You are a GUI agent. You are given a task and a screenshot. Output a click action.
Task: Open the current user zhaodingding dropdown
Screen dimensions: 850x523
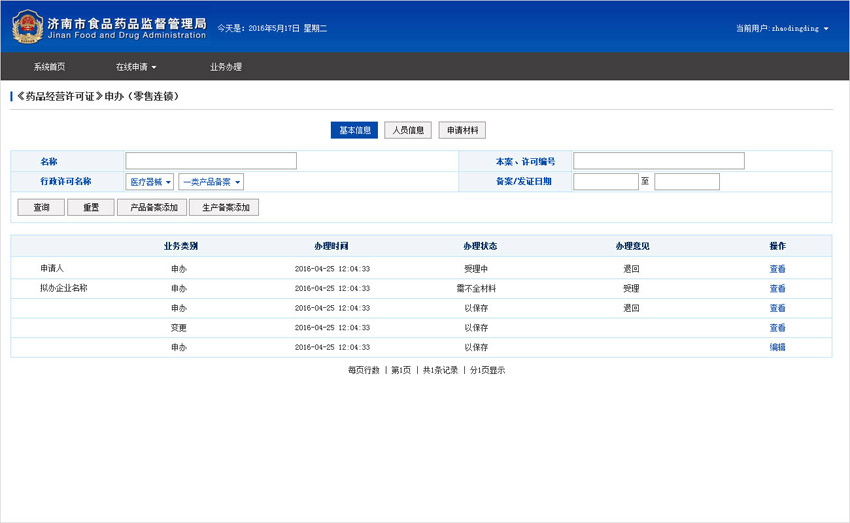782,28
